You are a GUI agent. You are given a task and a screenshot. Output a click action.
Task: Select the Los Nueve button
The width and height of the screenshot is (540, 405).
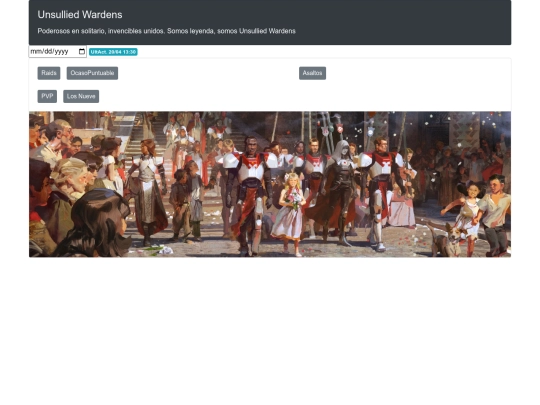[81, 96]
